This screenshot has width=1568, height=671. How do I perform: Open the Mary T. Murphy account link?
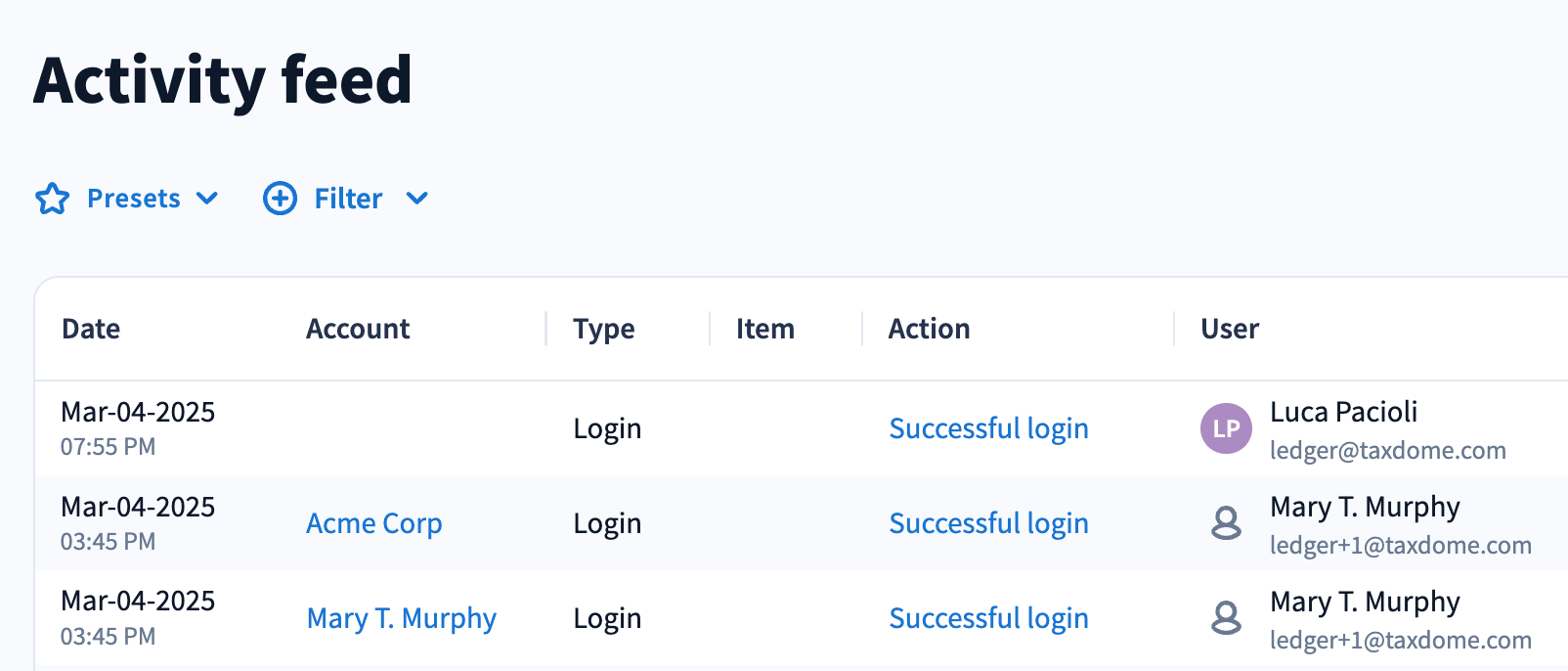click(402, 618)
